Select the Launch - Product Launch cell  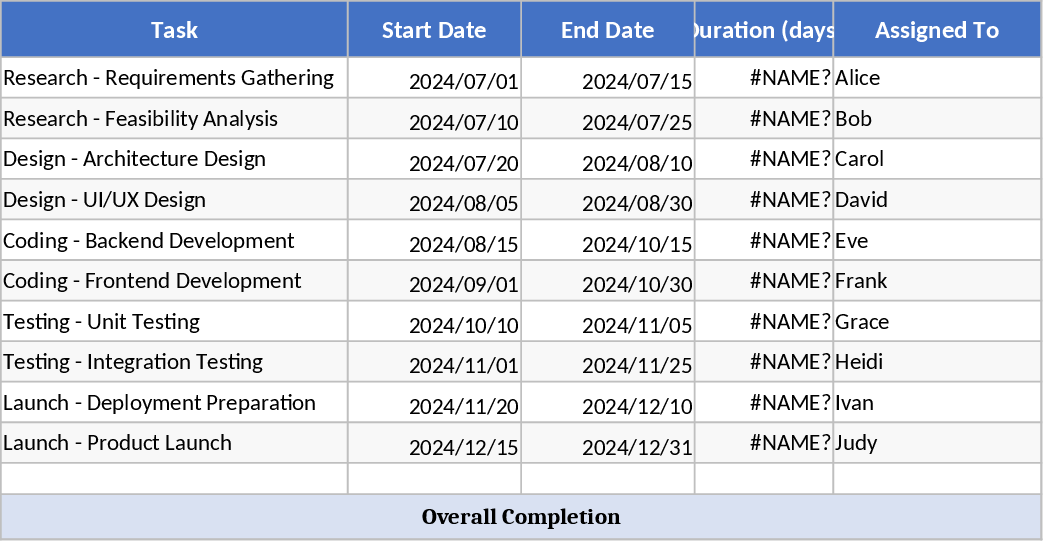click(x=174, y=443)
